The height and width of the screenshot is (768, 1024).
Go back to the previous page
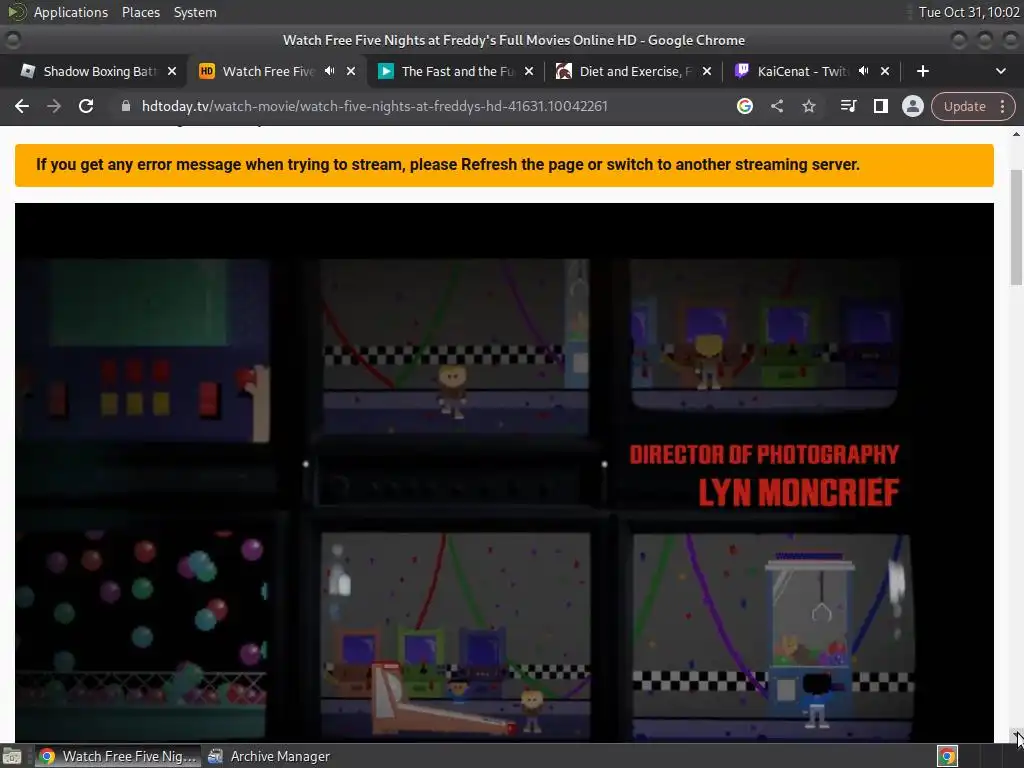[x=22, y=106]
